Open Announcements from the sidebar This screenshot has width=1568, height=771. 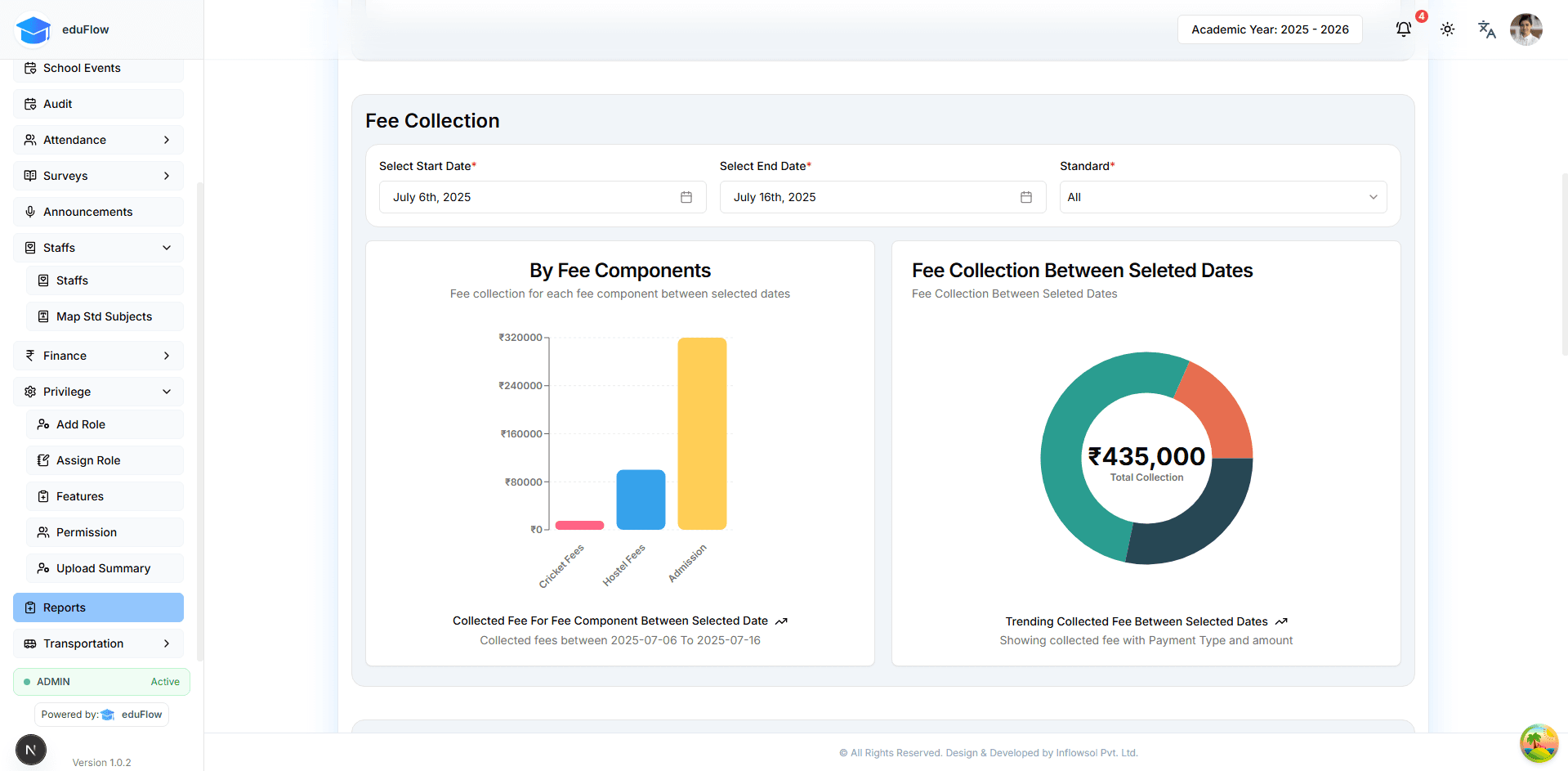point(98,212)
